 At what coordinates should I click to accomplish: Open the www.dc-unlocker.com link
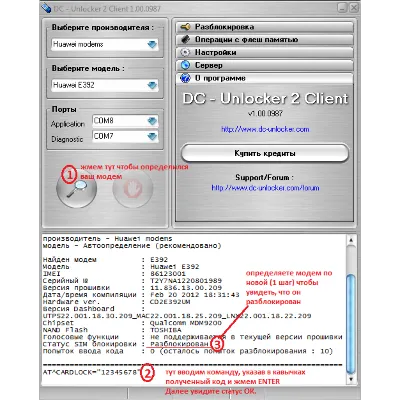[265, 129]
